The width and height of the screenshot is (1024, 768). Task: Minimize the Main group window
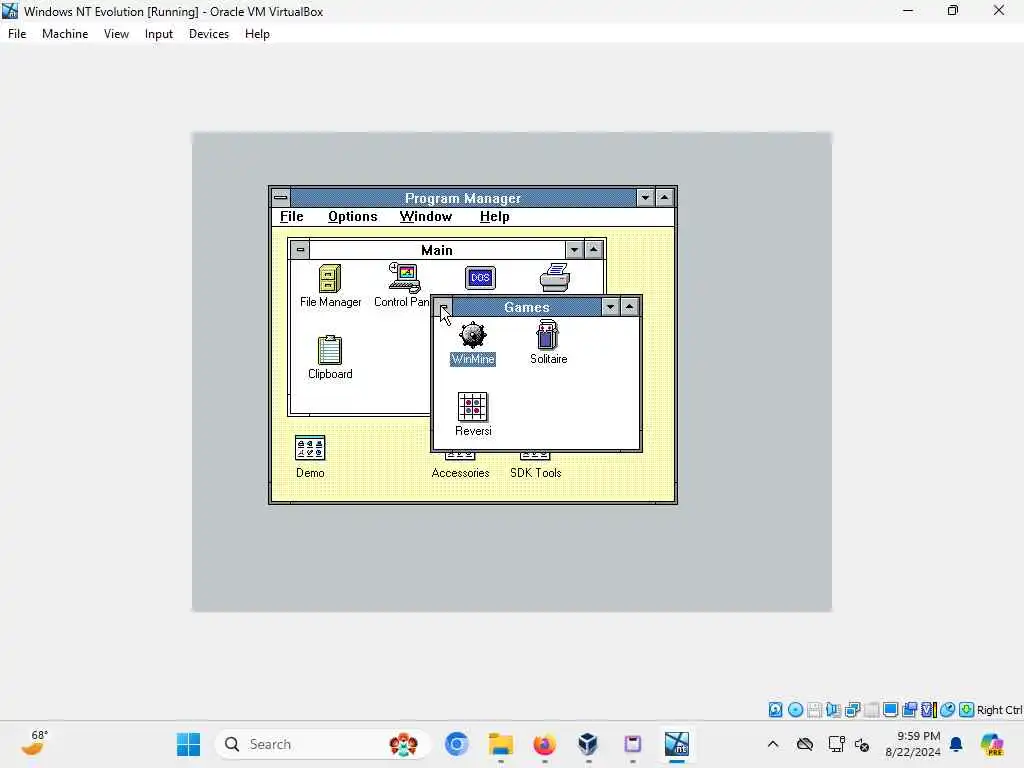tap(574, 249)
